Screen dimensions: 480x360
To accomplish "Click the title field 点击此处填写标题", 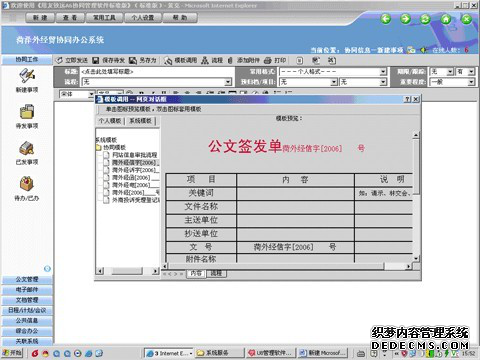I will point(157,72).
